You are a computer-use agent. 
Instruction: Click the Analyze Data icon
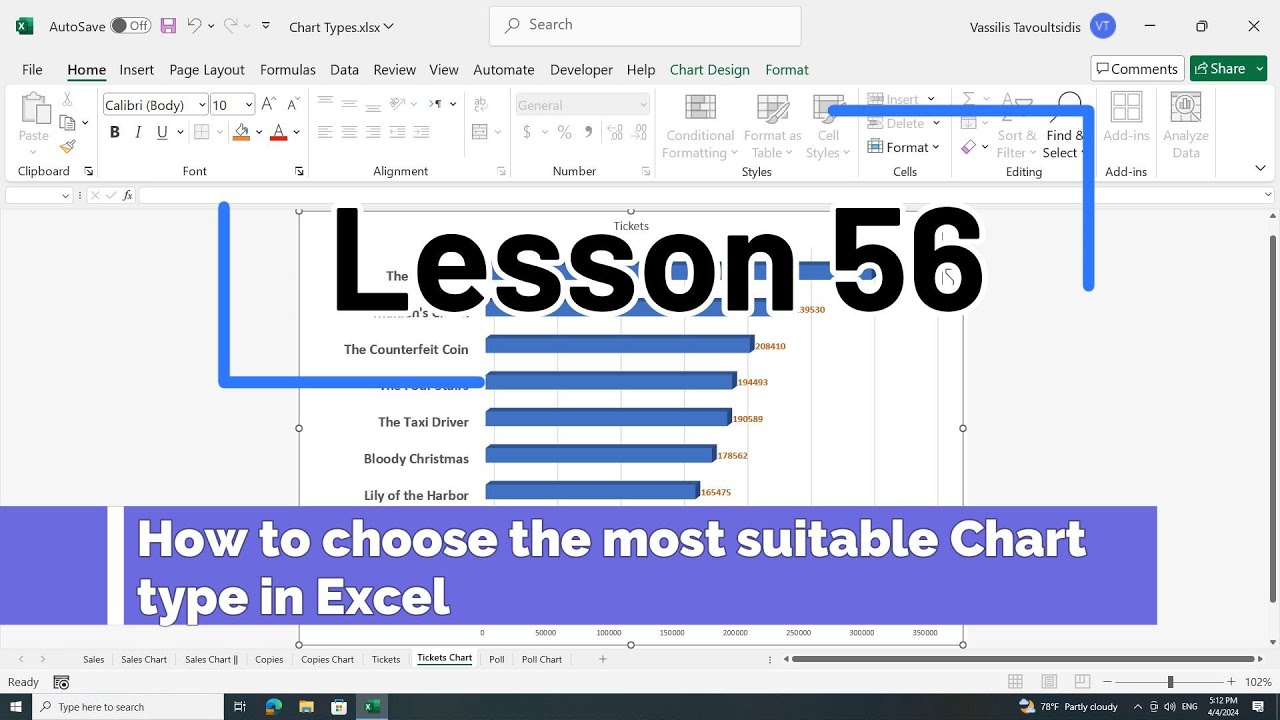pyautogui.click(x=1186, y=126)
